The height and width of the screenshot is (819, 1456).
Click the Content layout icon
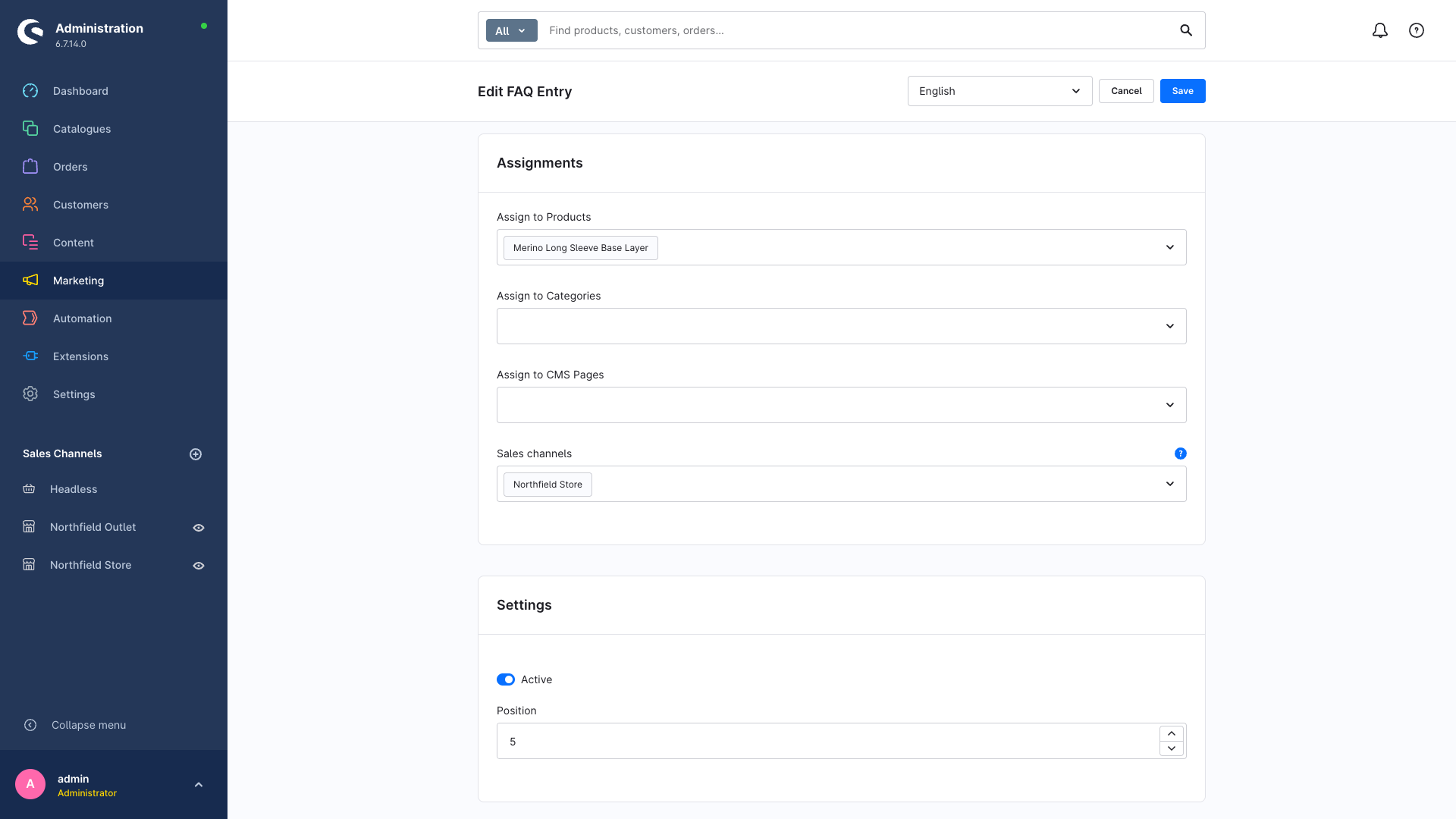30,243
